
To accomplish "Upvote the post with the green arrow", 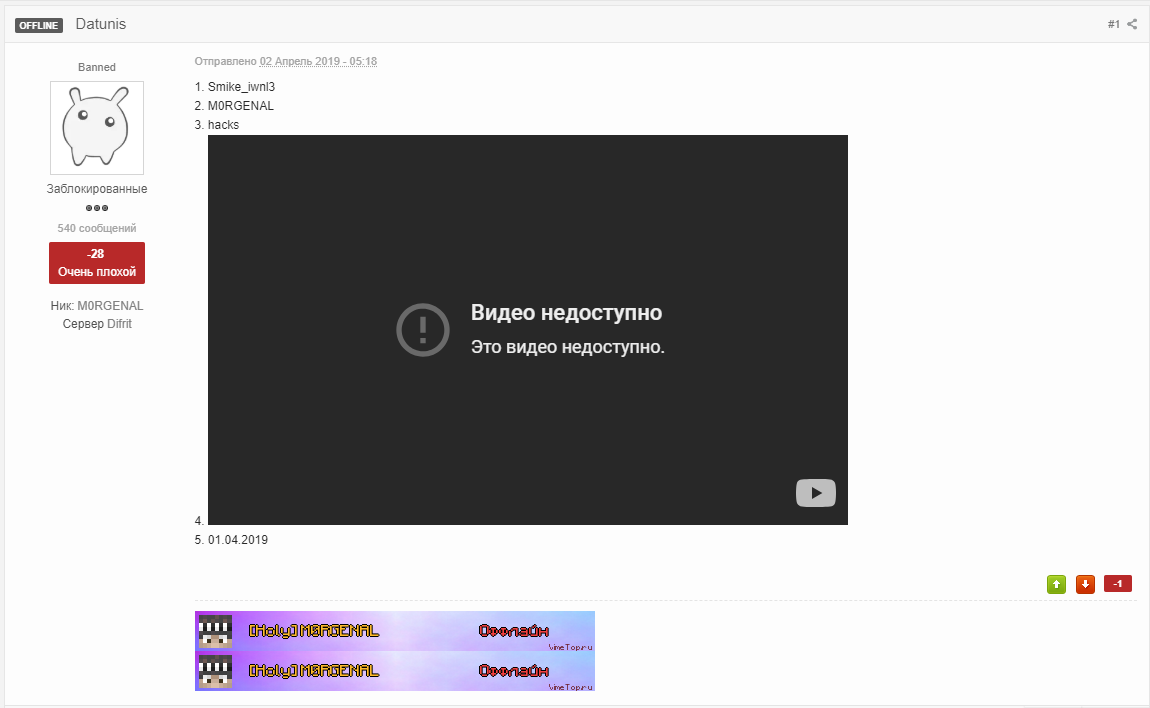I will click(1056, 584).
